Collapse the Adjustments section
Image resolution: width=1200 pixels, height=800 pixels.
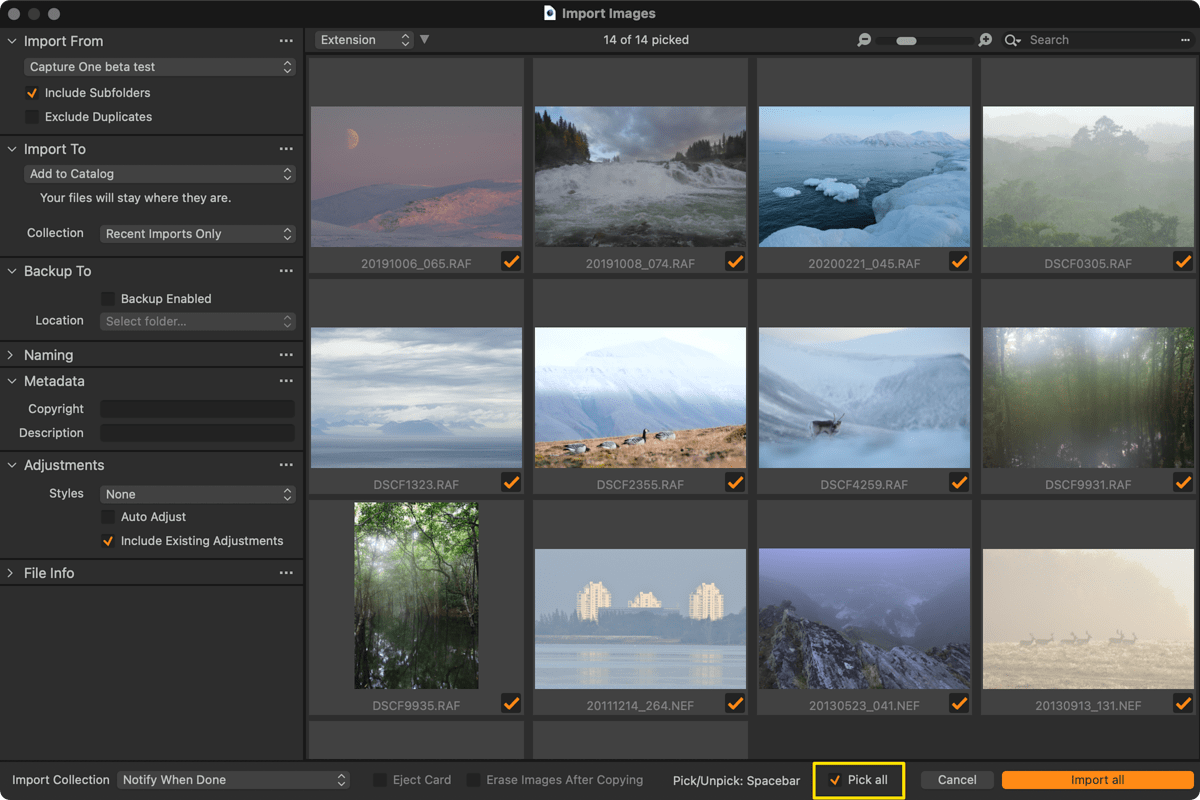tap(11, 465)
